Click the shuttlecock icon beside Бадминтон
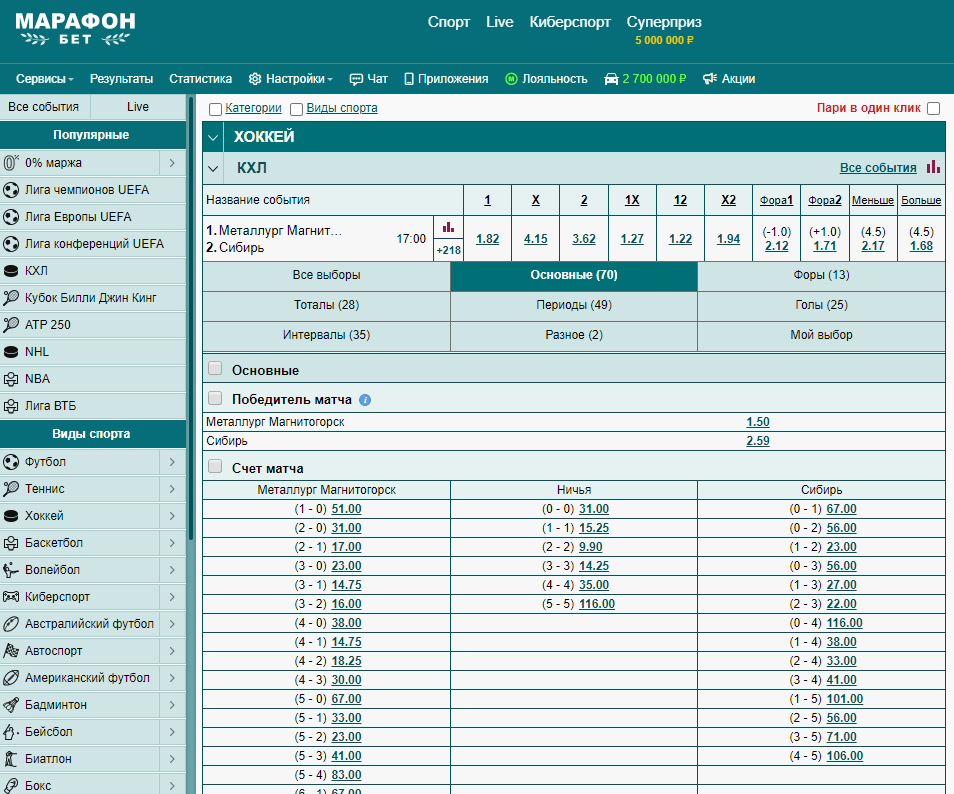This screenshot has width=954, height=794. (x=11, y=705)
